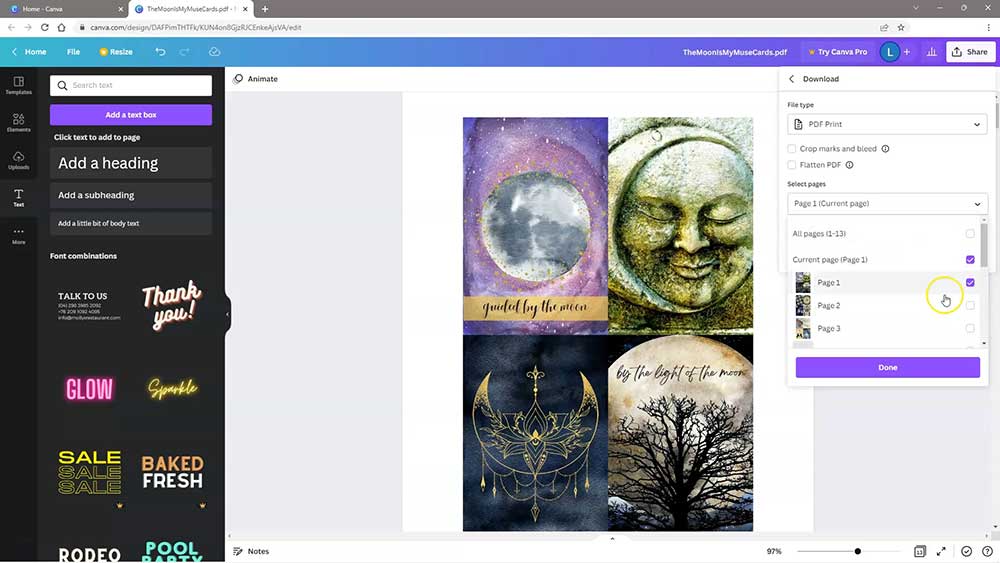Click Try Canva Pro button
The width and height of the screenshot is (1000, 563).
point(837,52)
